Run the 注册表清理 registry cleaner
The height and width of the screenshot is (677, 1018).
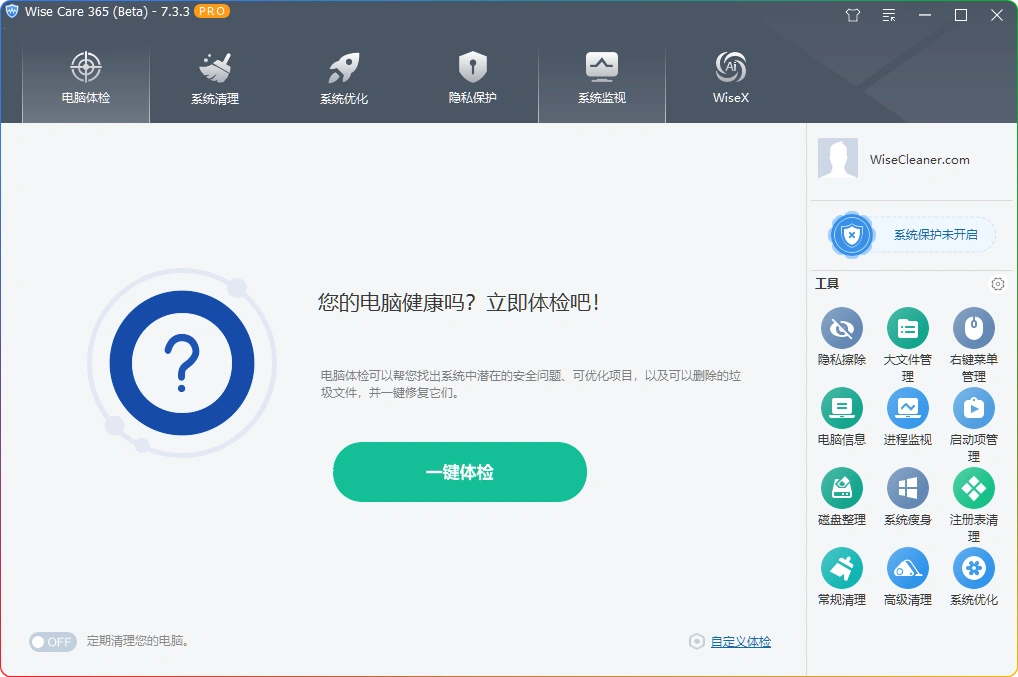pos(973,490)
